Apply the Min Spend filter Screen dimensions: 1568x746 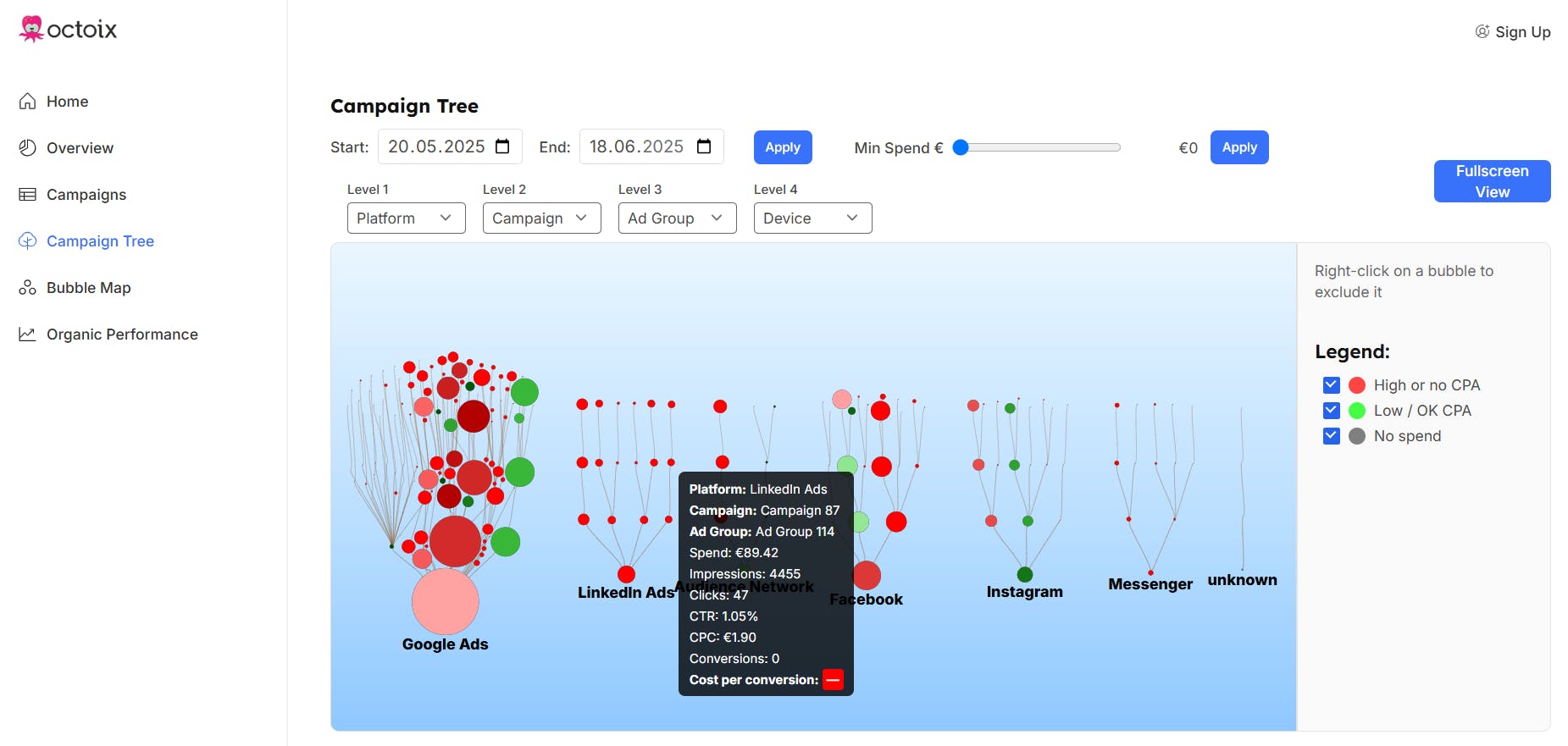(1239, 147)
